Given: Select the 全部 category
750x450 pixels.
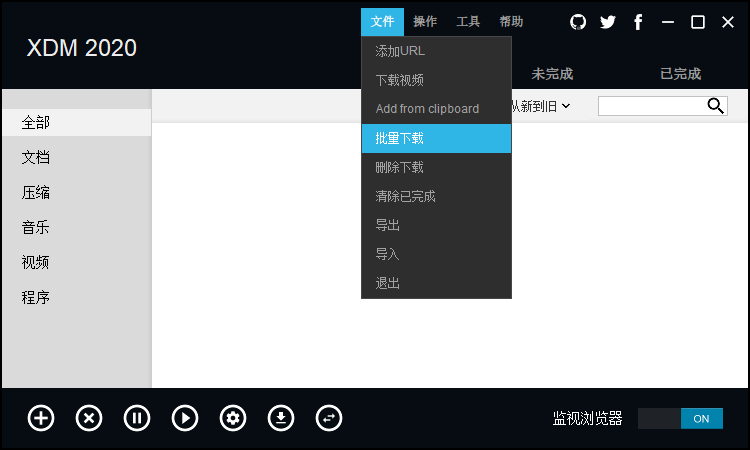Looking at the screenshot, I should [77, 122].
